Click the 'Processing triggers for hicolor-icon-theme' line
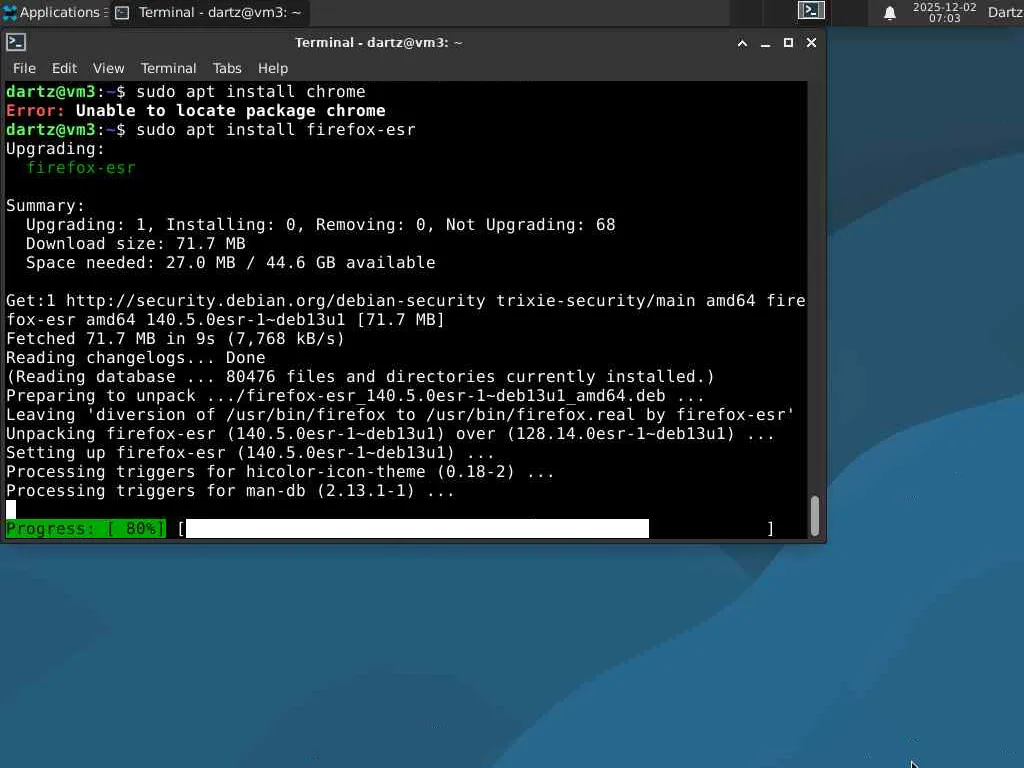The width and height of the screenshot is (1024, 768). click(x=280, y=472)
